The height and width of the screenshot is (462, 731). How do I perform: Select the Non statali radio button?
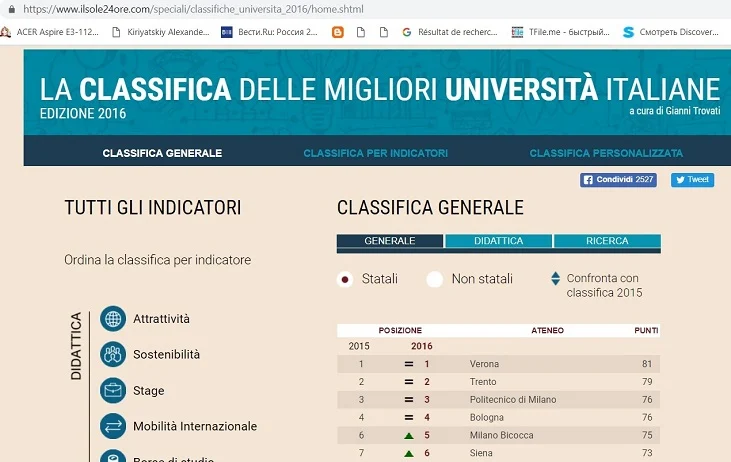[434, 280]
